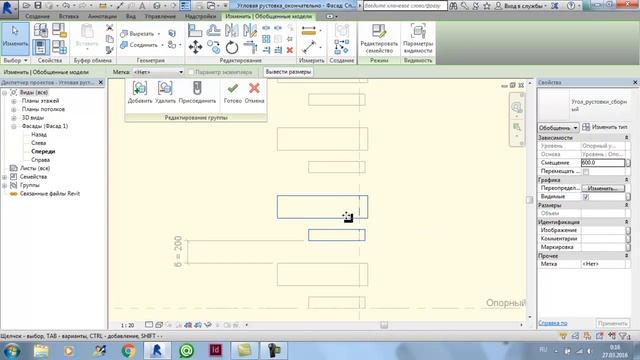Click Присоединить in group editing panel

click(197, 93)
